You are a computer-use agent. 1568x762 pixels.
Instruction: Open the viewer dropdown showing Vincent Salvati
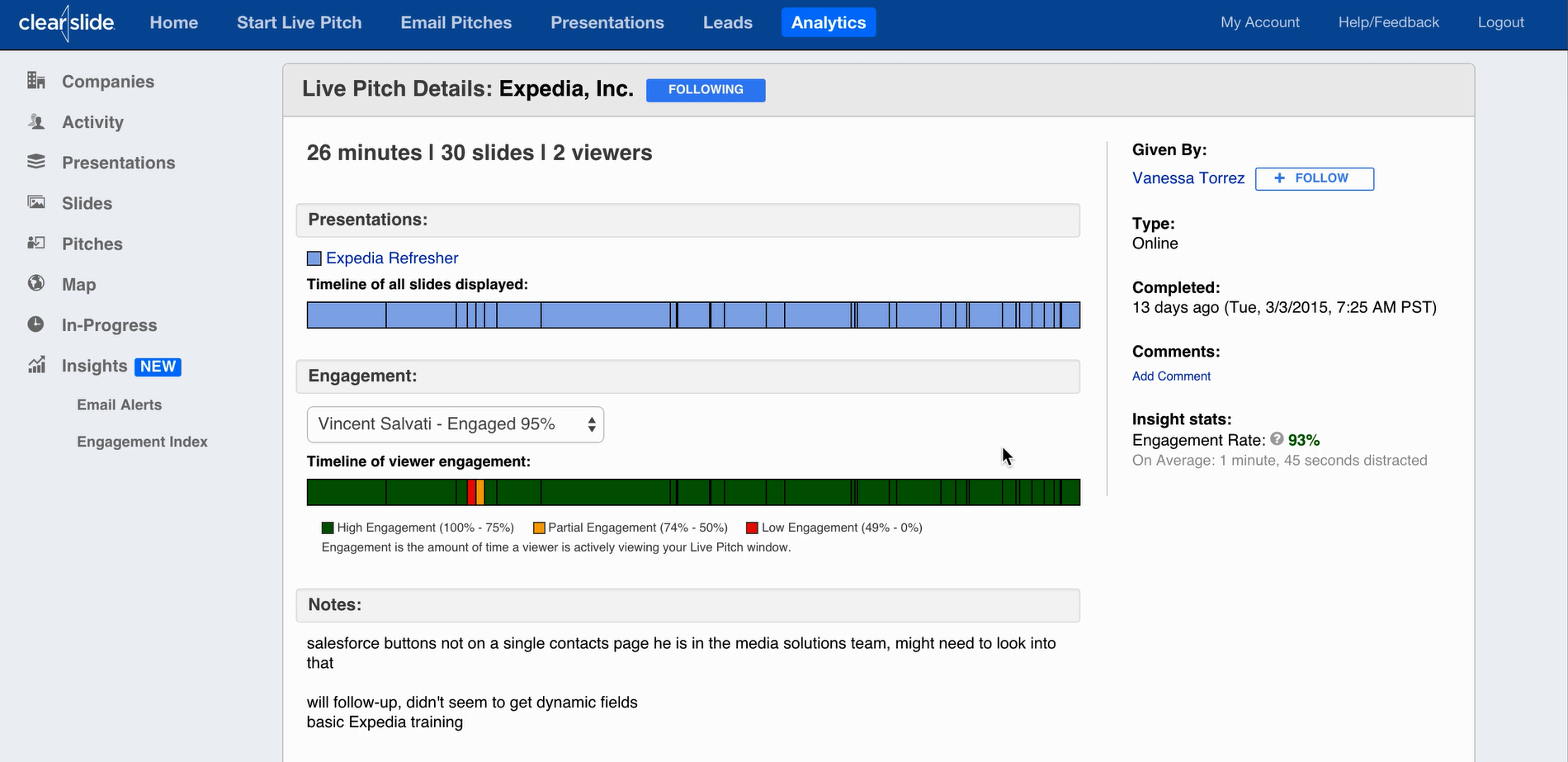point(456,424)
